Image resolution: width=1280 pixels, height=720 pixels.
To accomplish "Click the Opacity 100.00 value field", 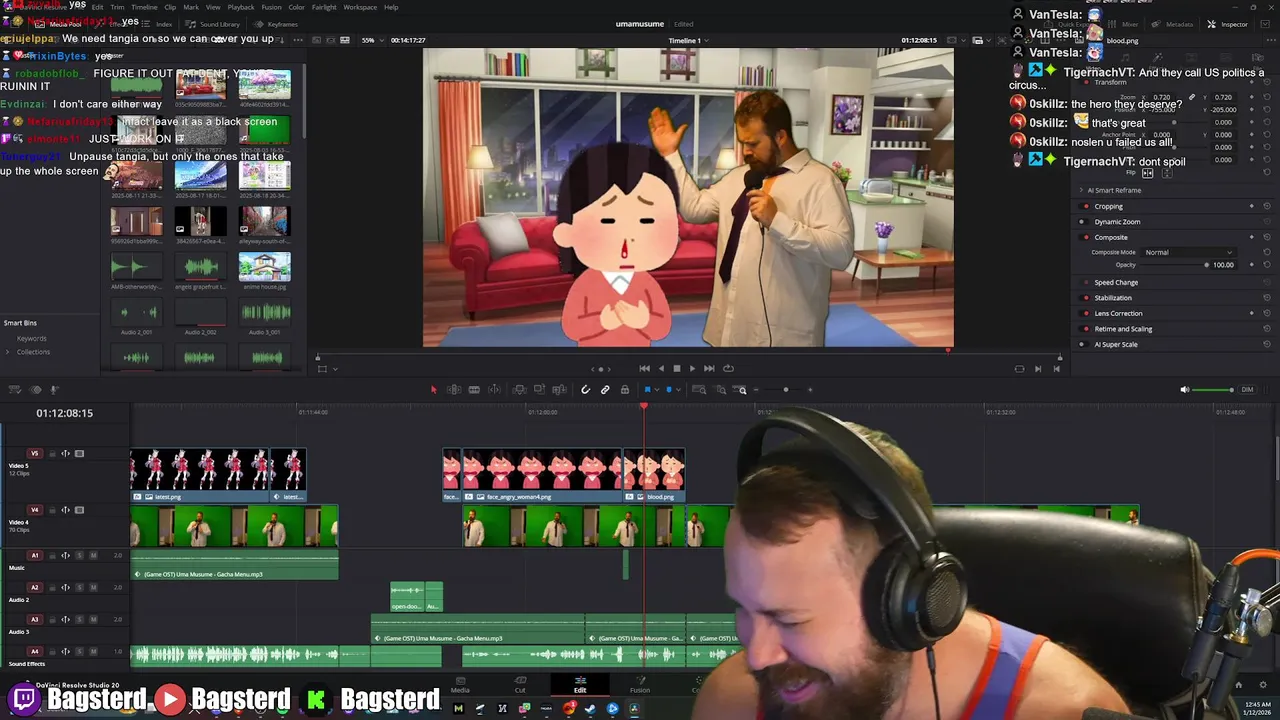I will pos(1222,265).
